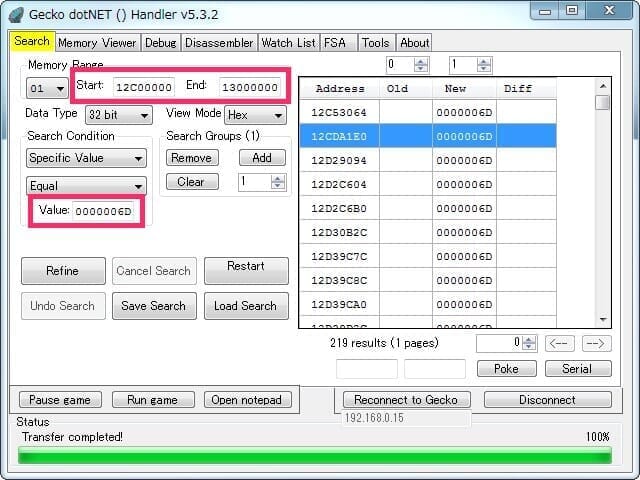Open the Disassembler tab
640x480 pixels.
point(218,43)
